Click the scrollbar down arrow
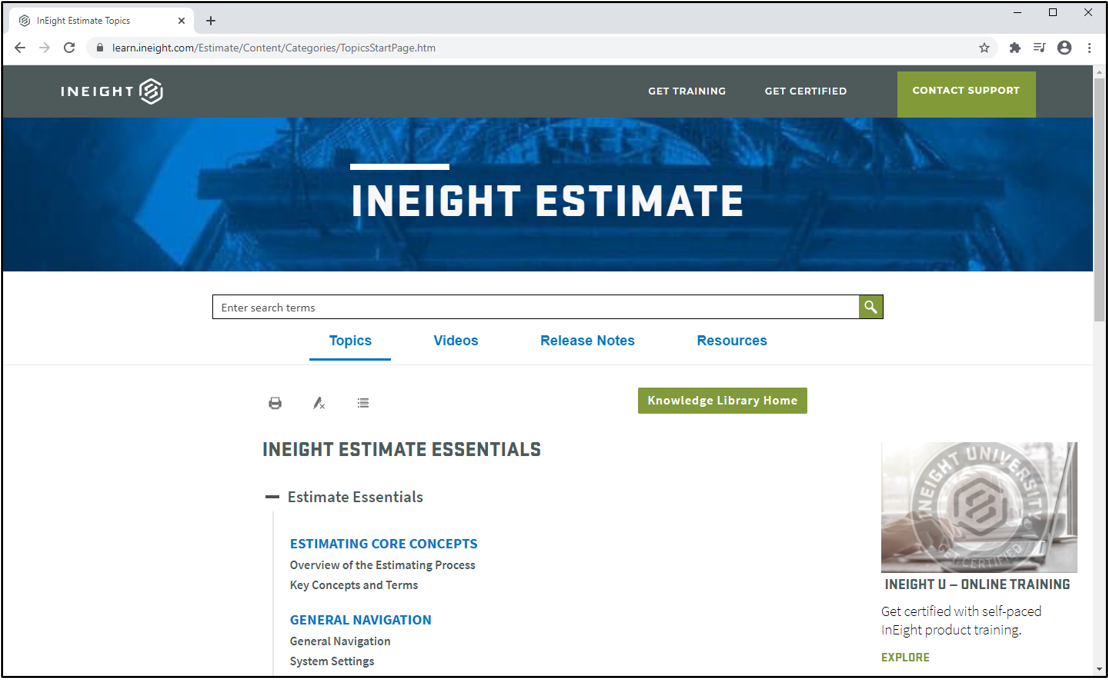1108x680 pixels. pos(1100,669)
